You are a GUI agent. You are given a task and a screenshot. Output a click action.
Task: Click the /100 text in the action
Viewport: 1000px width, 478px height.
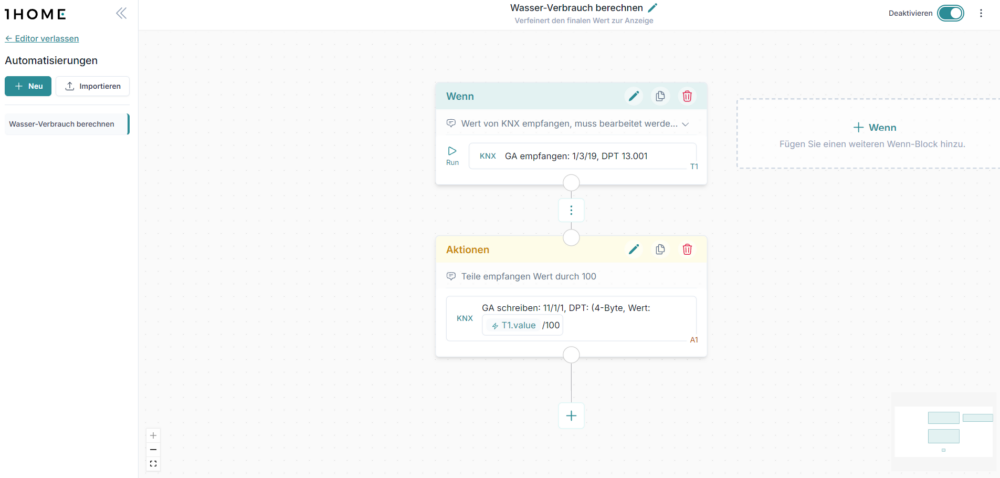point(551,325)
